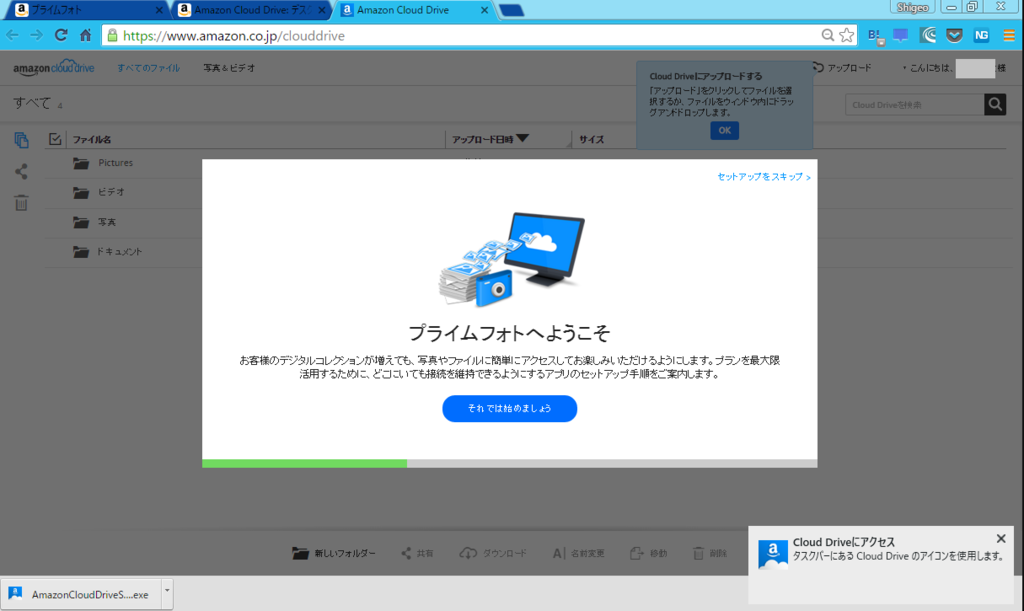This screenshot has width=1024, height=611.
Task: Sort by アップロード日時 dropdown arrow
Action: pos(522,138)
